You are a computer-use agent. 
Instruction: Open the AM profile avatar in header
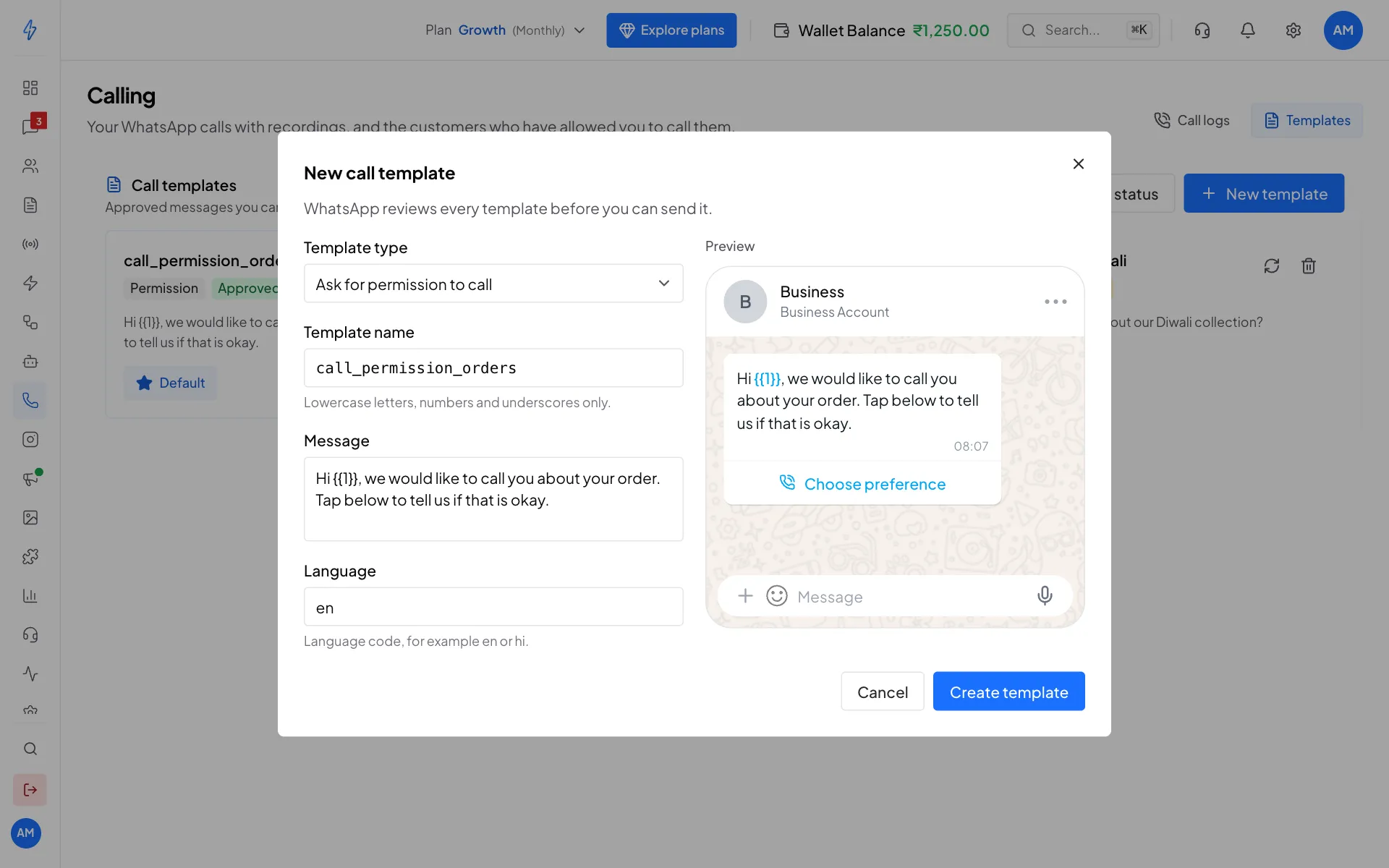tap(1343, 30)
